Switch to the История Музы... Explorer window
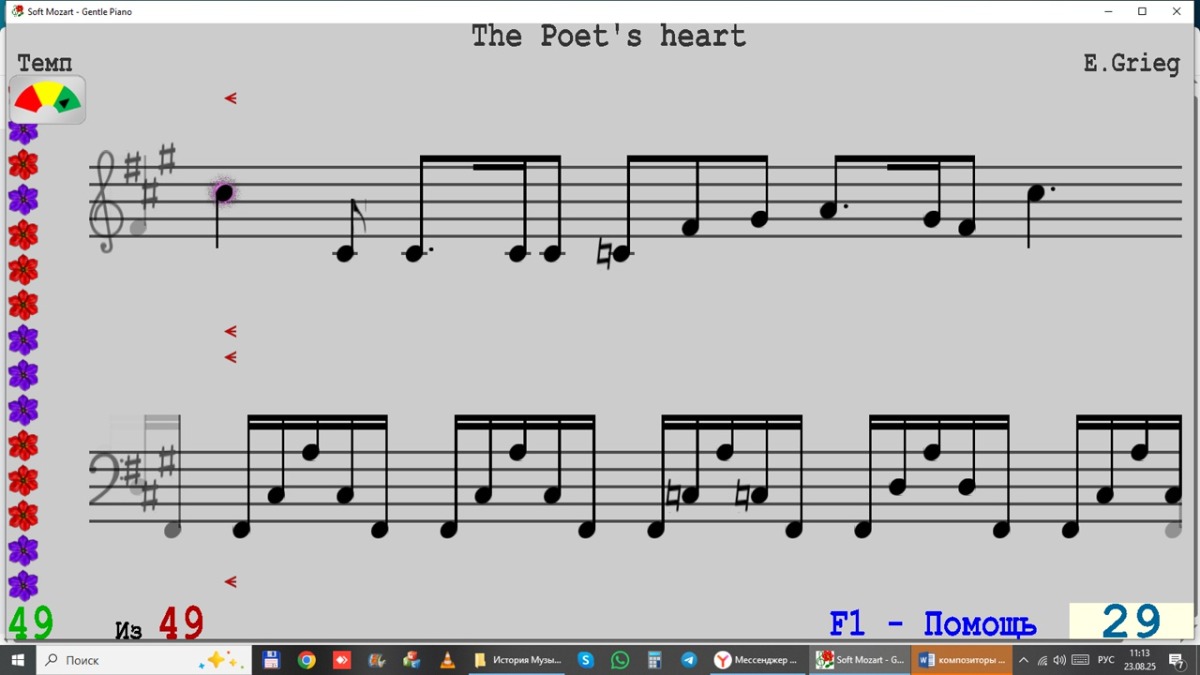Image resolution: width=1200 pixels, height=675 pixels. [x=517, y=660]
